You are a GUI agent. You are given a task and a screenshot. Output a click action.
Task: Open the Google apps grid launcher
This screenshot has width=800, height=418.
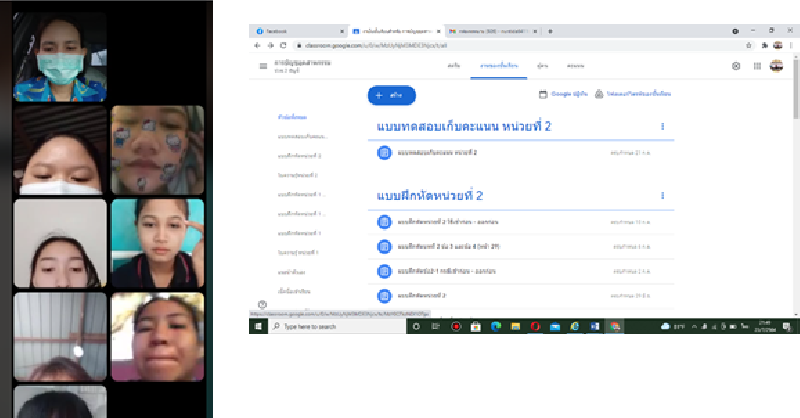(758, 66)
